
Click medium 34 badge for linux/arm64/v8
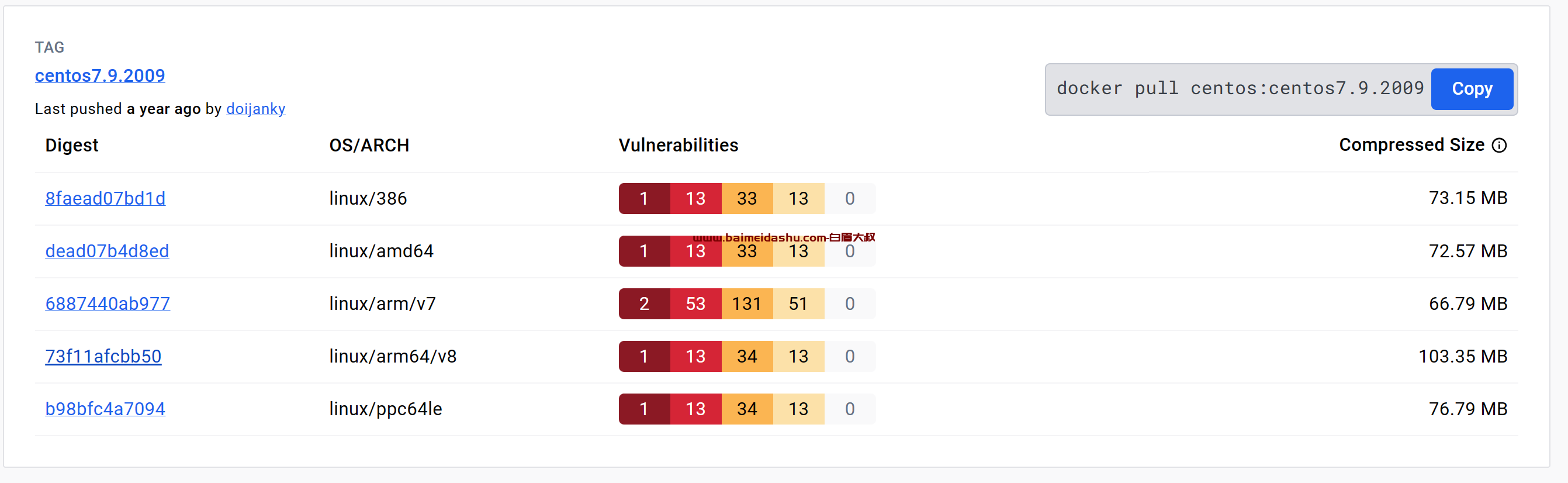click(747, 356)
